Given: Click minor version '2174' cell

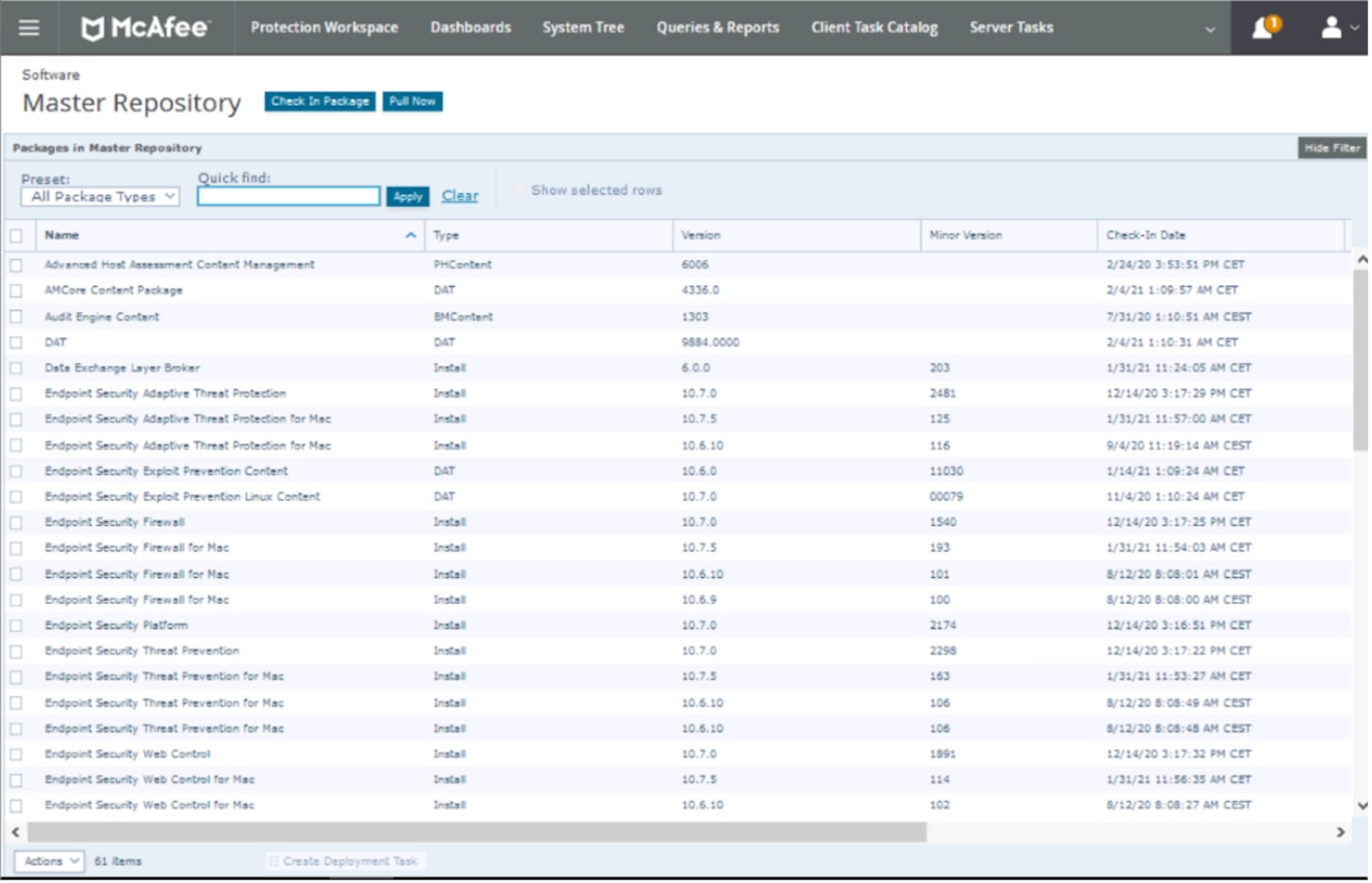Looking at the screenshot, I should tap(942, 626).
